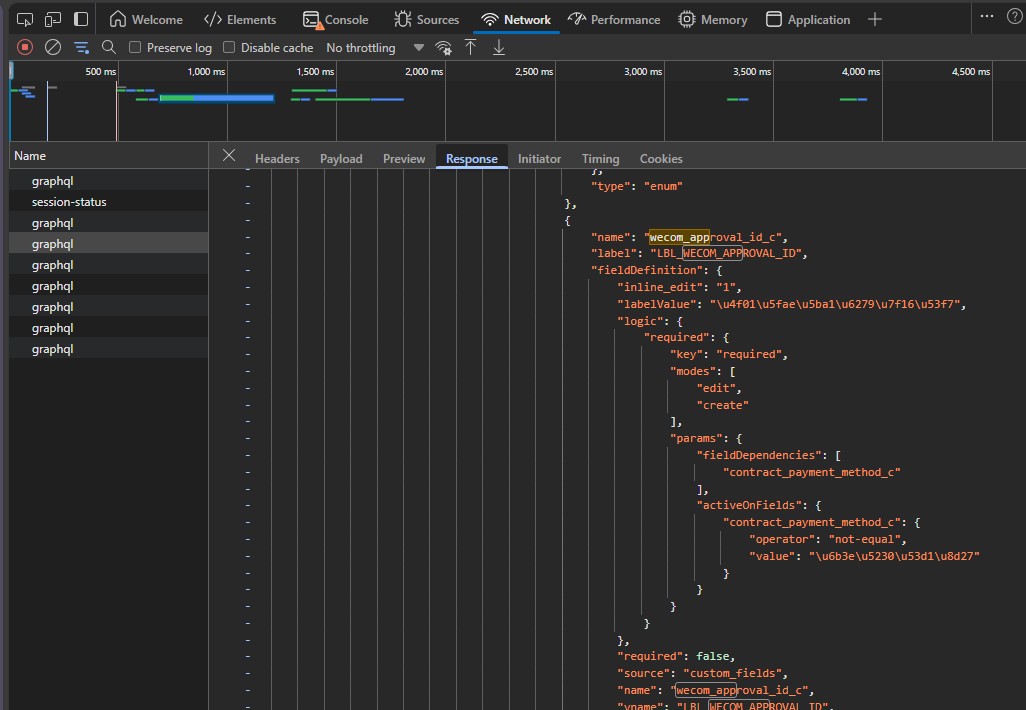The height and width of the screenshot is (710, 1026).
Task: Toggle device emulation mode
Action: (53, 19)
